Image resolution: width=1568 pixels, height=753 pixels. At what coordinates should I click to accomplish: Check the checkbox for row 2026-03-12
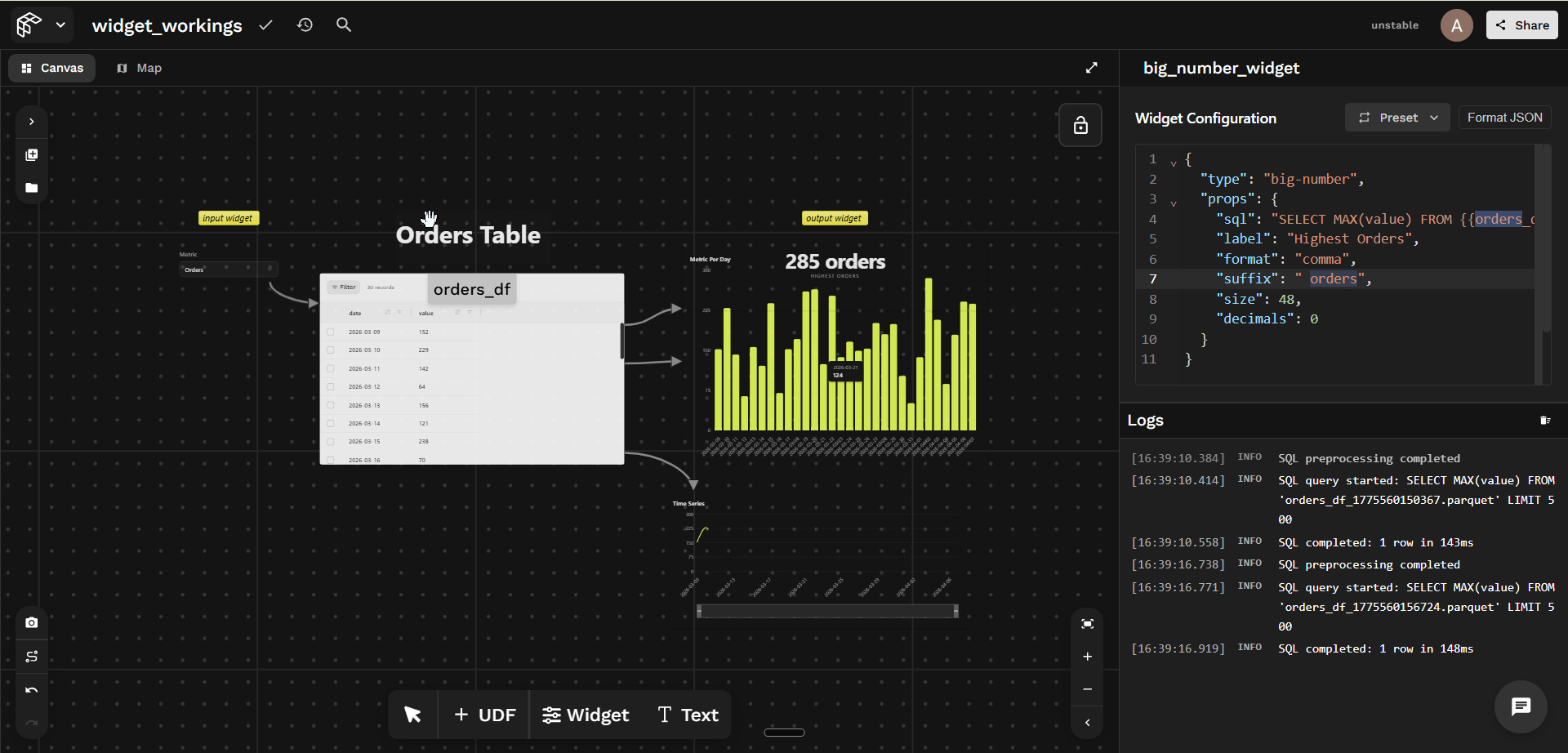coord(330,386)
